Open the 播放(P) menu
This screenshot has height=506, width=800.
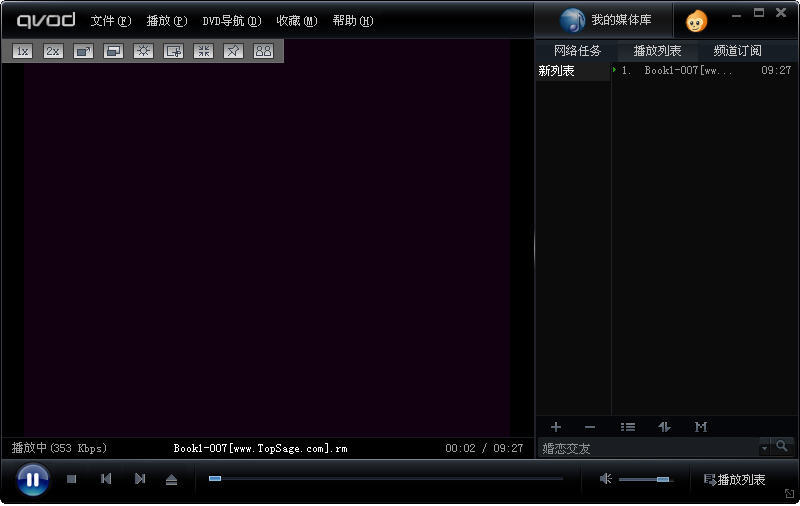[x=167, y=21]
